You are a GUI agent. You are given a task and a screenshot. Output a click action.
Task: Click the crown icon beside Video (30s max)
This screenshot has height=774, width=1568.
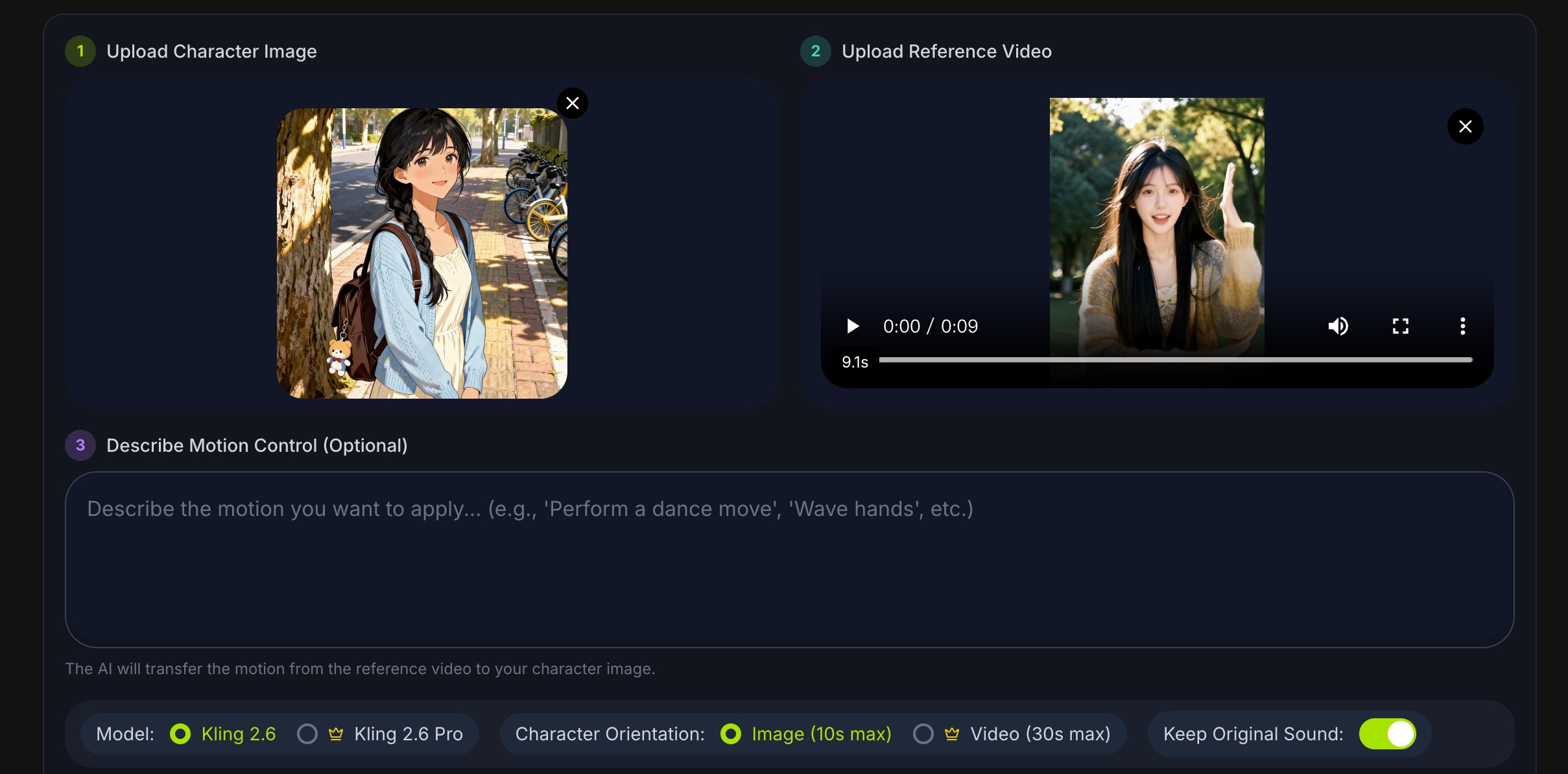952,734
